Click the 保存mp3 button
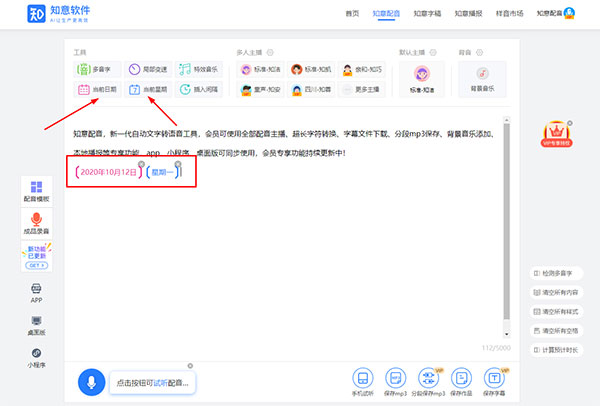This screenshot has width=600, height=406. pos(397,384)
